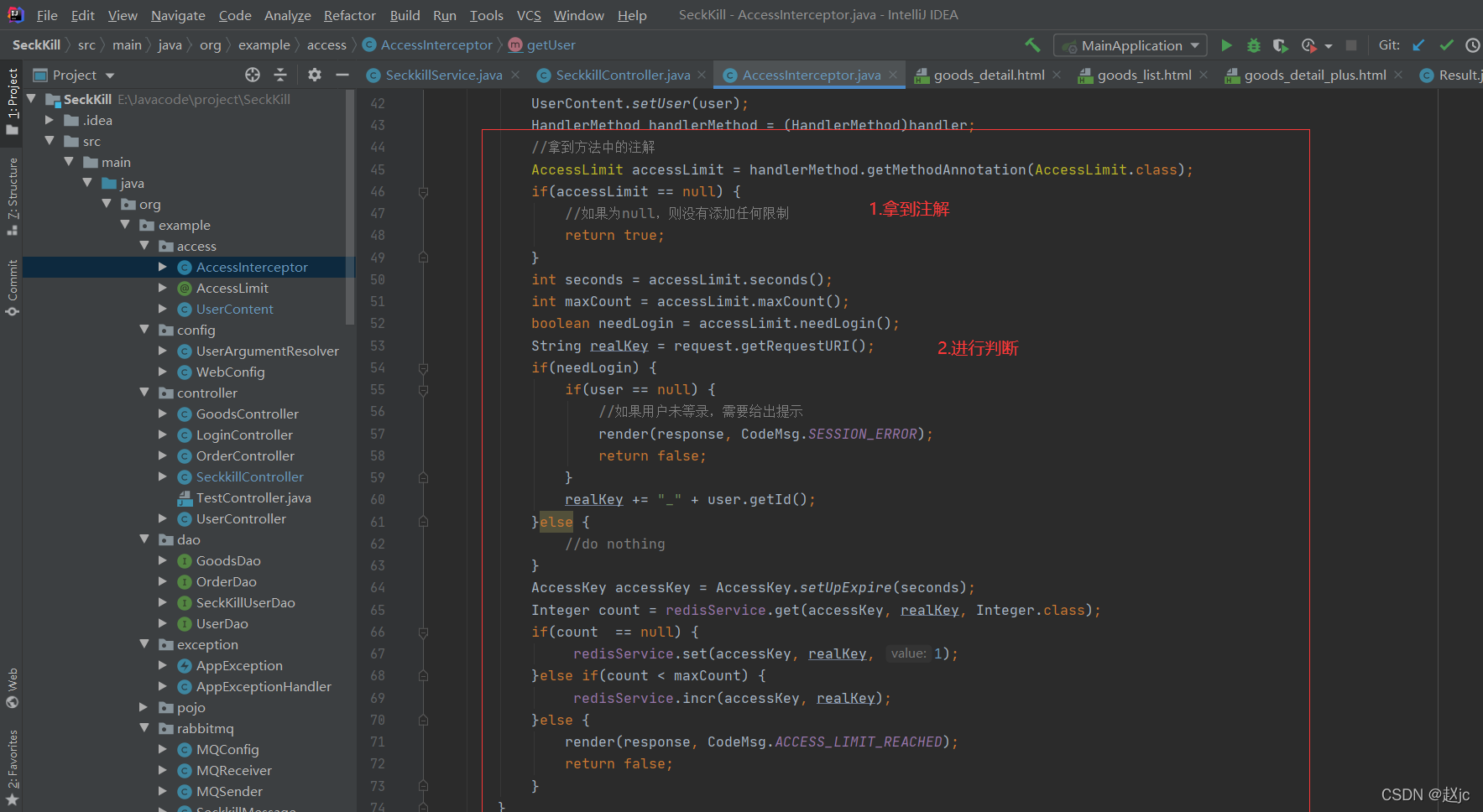This screenshot has width=1483, height=812.
Task: Open the Project tool window tab
Action: click(x=12, y=101)
